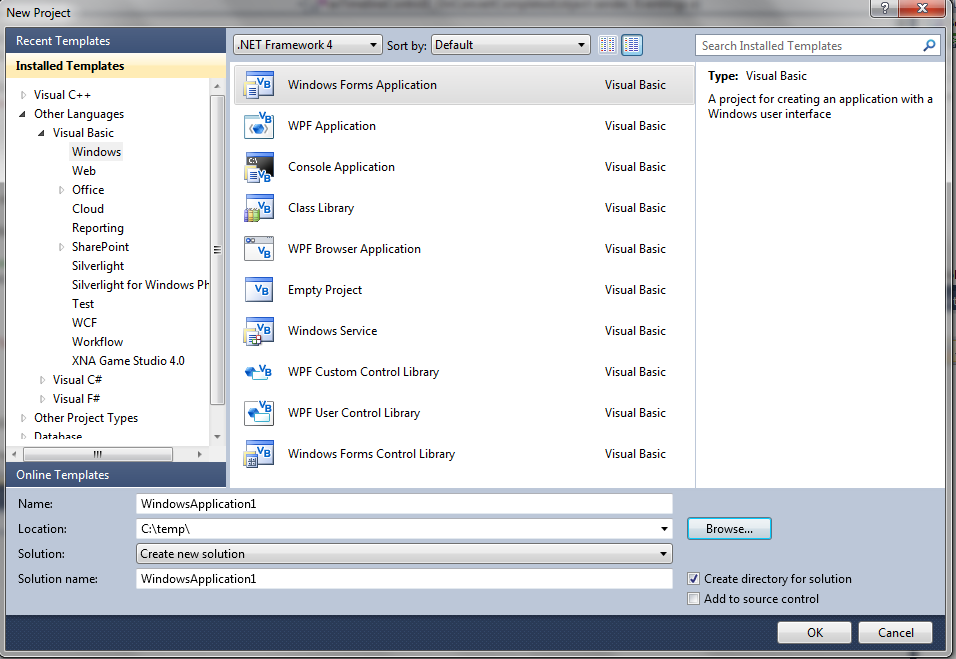The image size is (956, 659).
Task: Select the WPF Application template icon
Action: coord(258,125)
